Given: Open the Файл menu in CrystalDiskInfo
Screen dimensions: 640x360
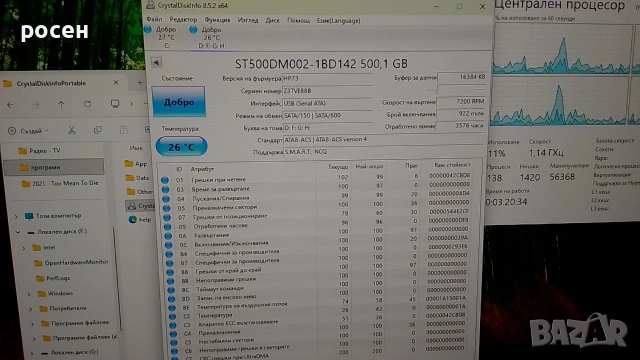Looking at the screenshot, I should click(154, 19).
